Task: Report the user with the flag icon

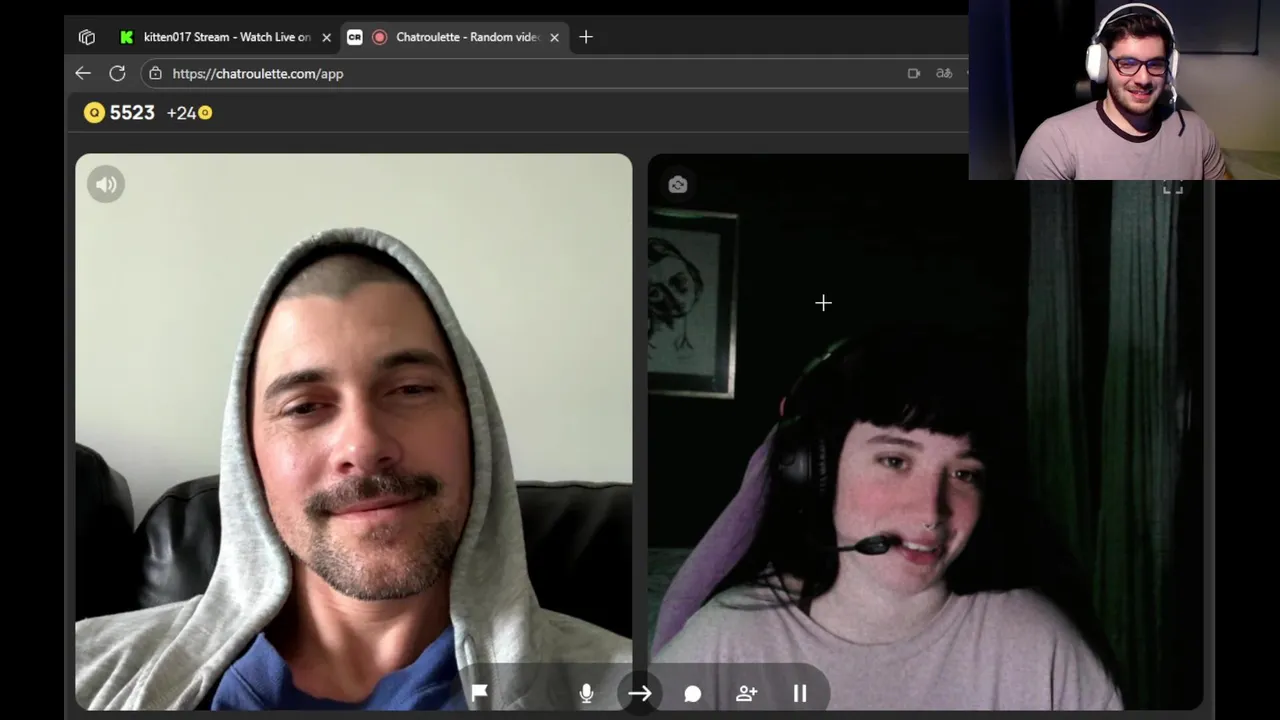Action: tap(479, 693)
